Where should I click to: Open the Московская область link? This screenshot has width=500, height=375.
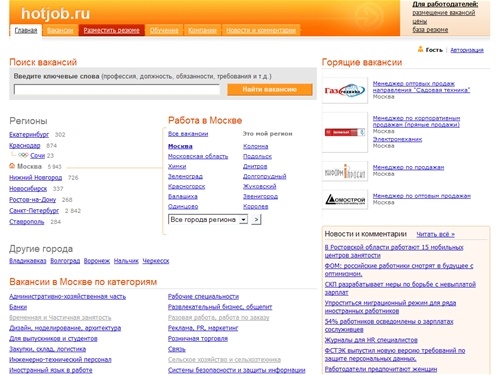click(198, 156)
